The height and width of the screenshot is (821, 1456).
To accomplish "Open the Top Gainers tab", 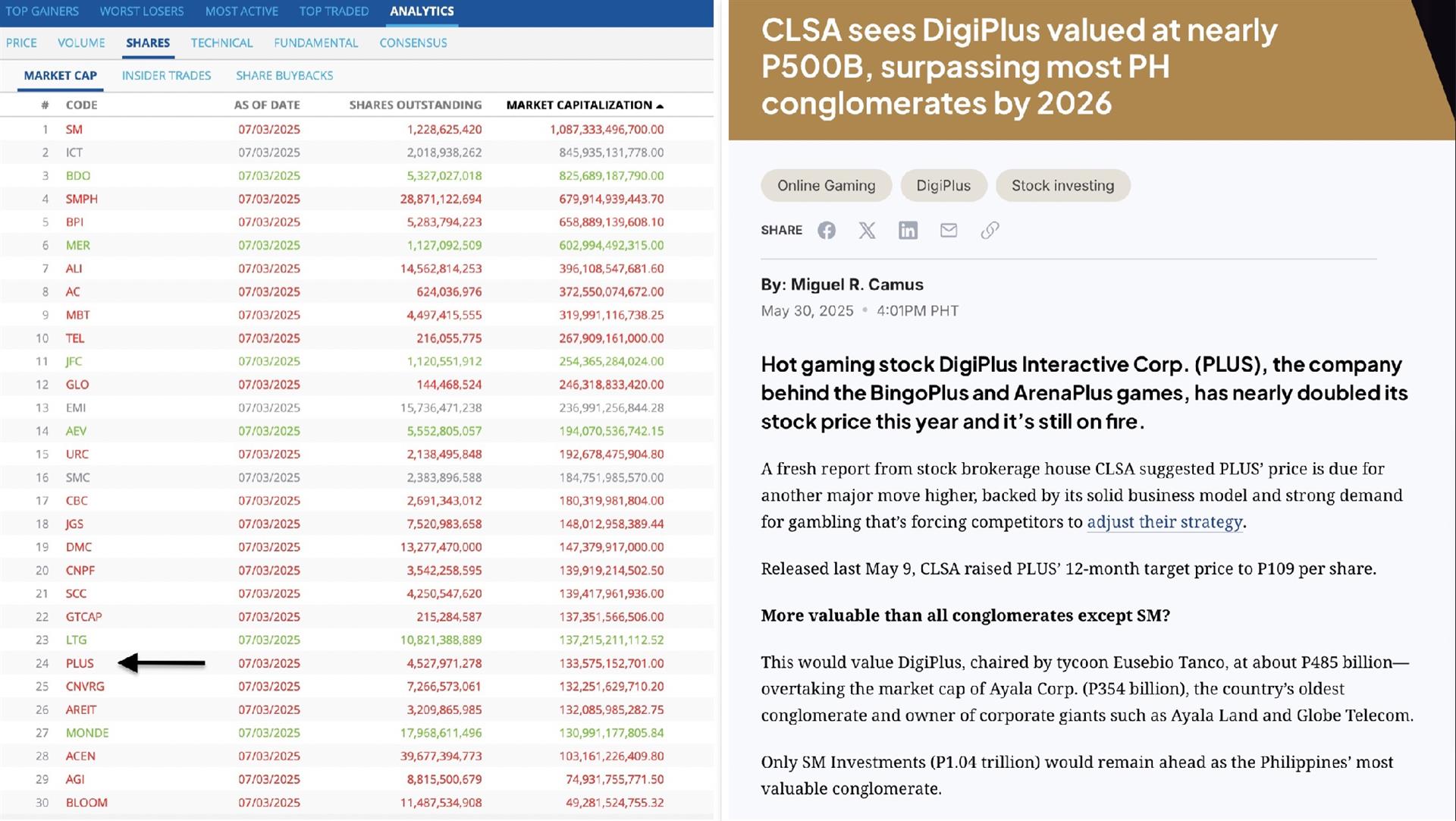I will 42,11.
